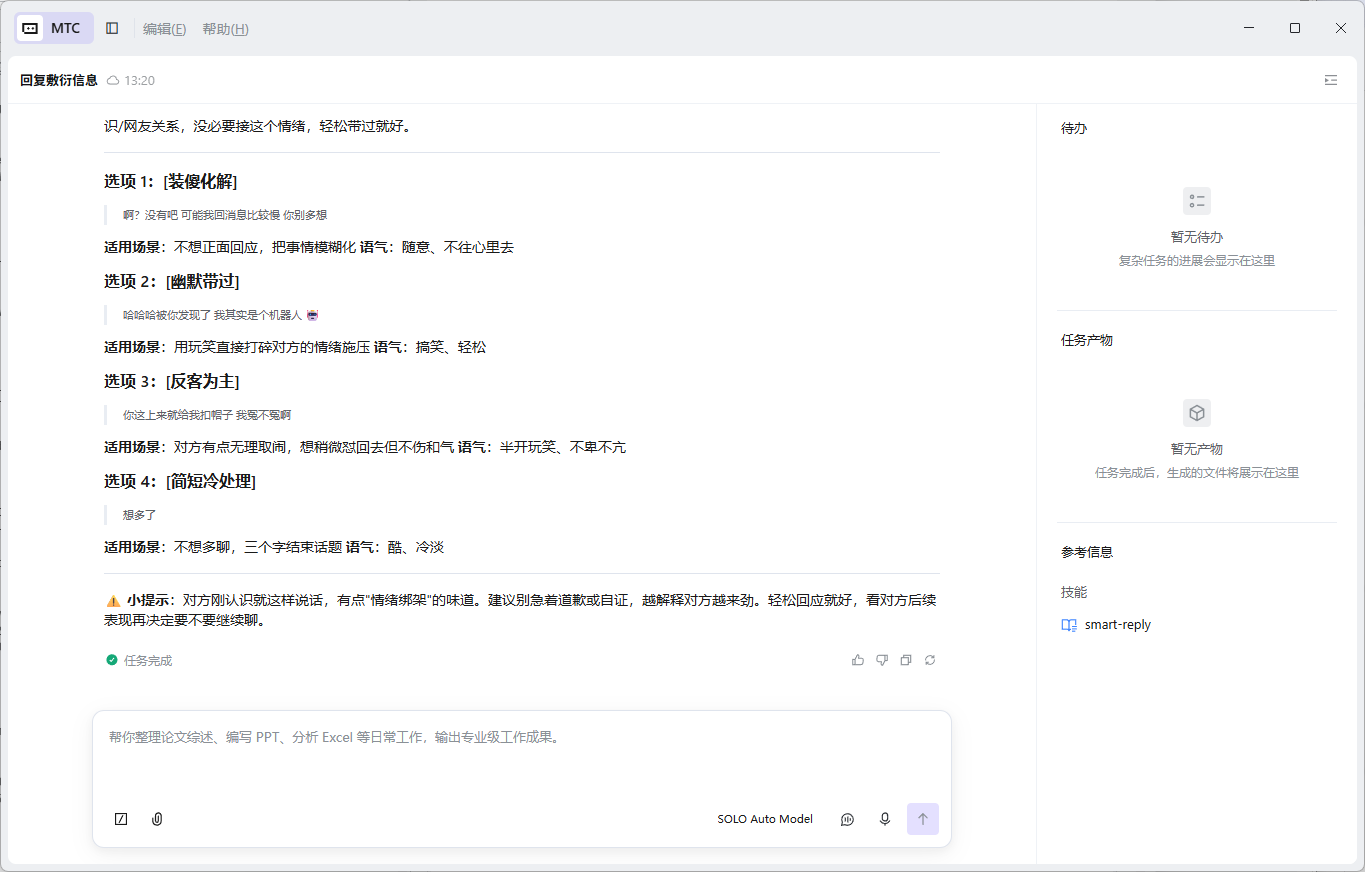Open the 编辑(E) menu

[164, 29]
